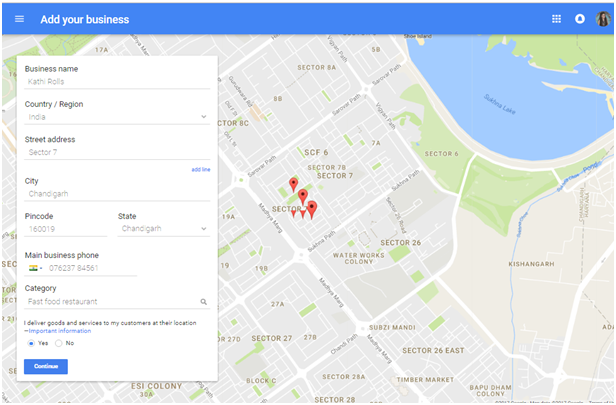Image resolution: width=616 pixels, height=405 pixels.
Task: Click the SECTOR 27 map label
Action: point(271,338)
